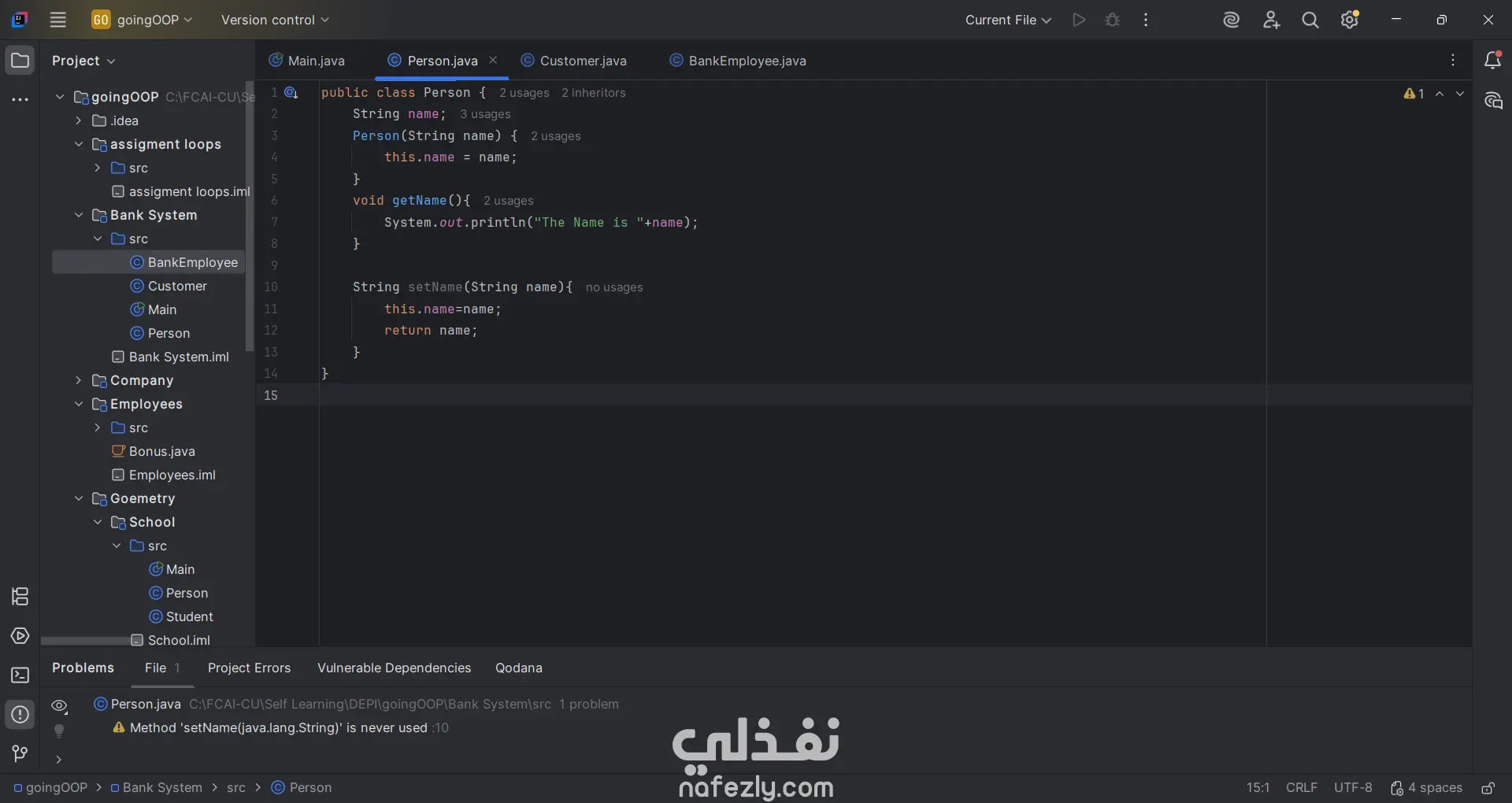
Task: Open the Services tool window
Action: click(x=20, y=636)
